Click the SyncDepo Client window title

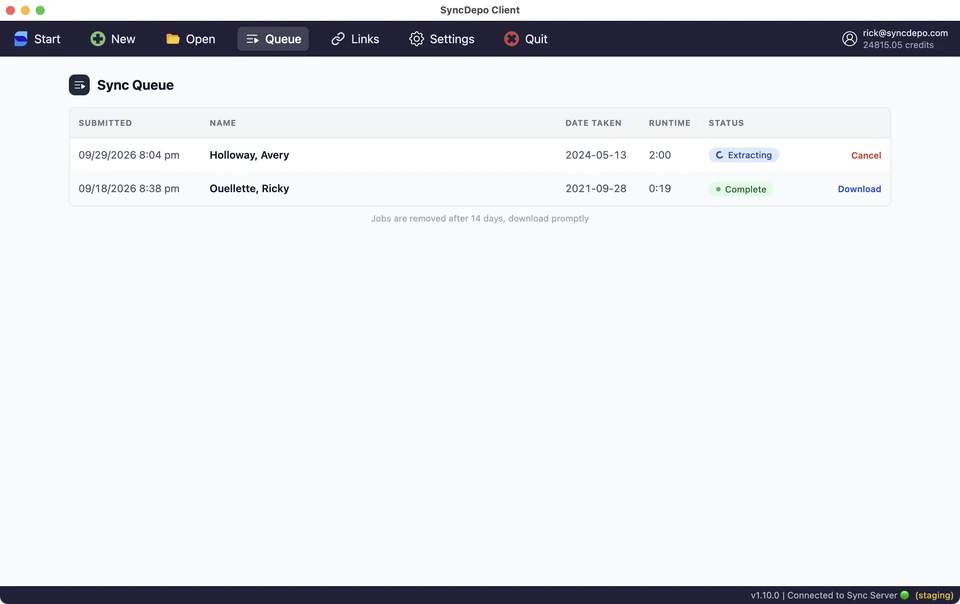point(479,10)
